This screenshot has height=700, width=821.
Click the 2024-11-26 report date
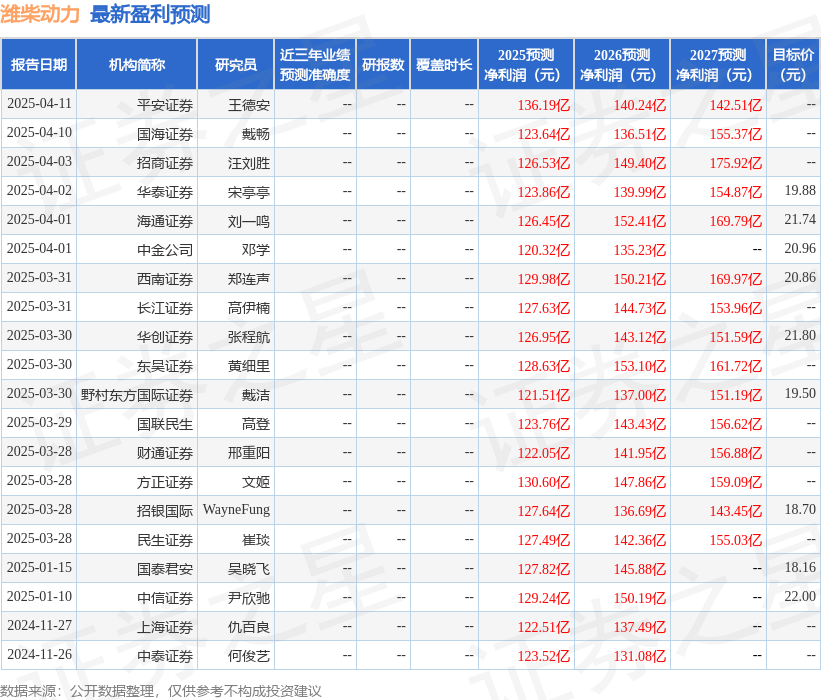pyautogui.click(x=41, y=656)
